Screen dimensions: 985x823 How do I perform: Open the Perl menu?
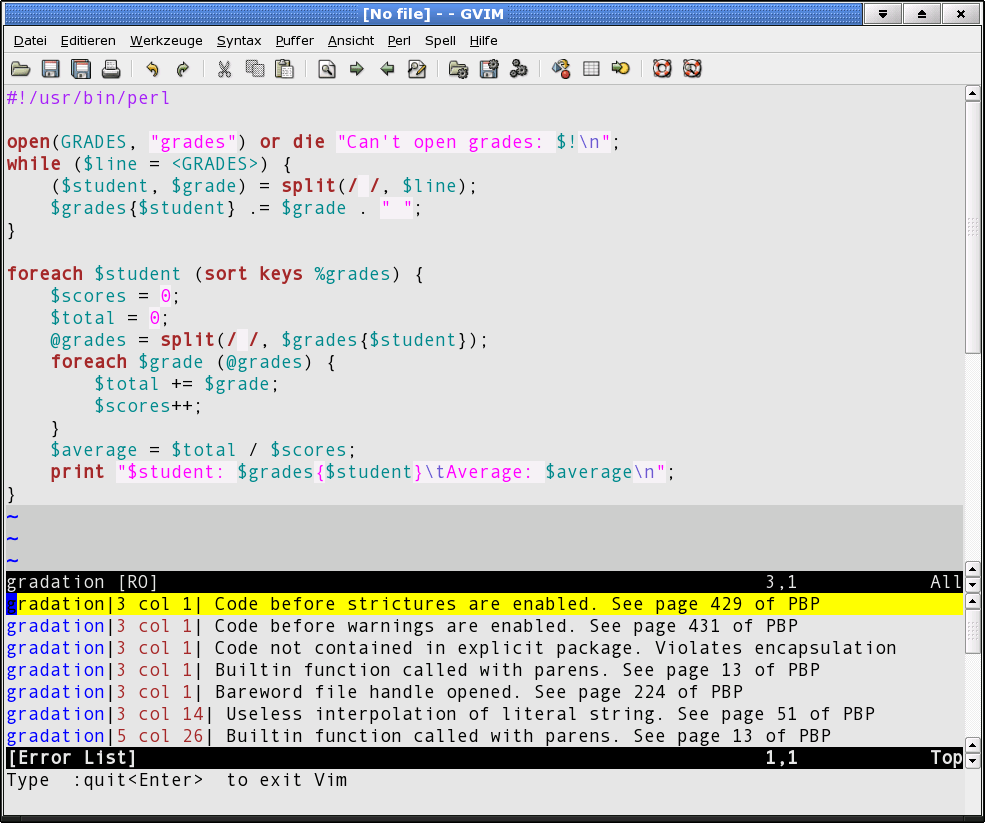[399, 41]
